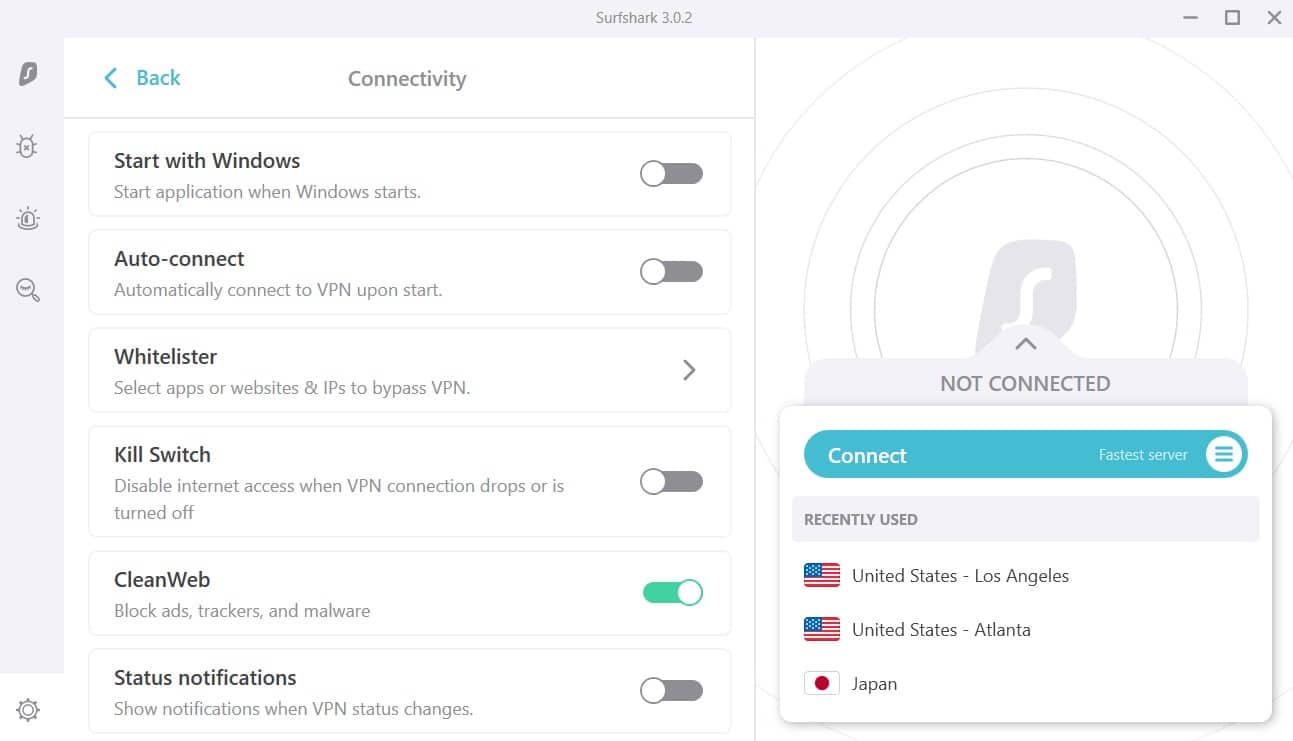Expand the connection panel with up chevron
This screenshot has width=1293, height=741.
pos(1025,344)
